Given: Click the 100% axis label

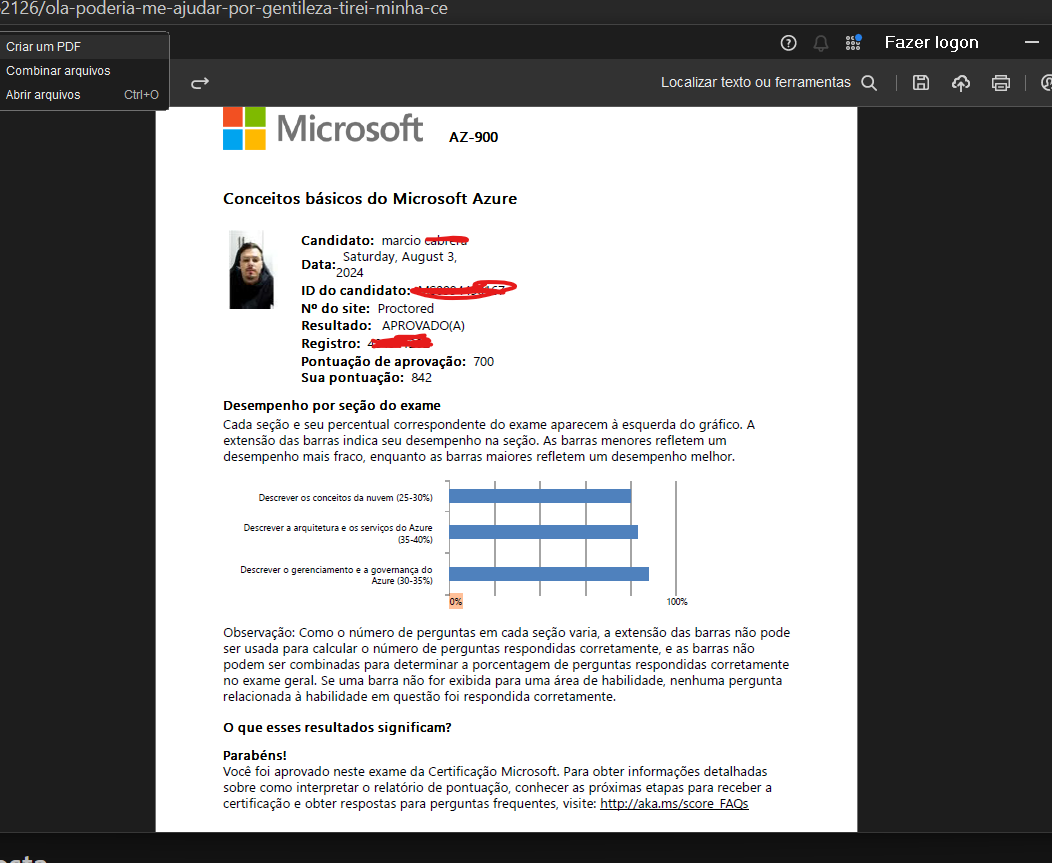Looking at the screenshot, I should [677, 601].
